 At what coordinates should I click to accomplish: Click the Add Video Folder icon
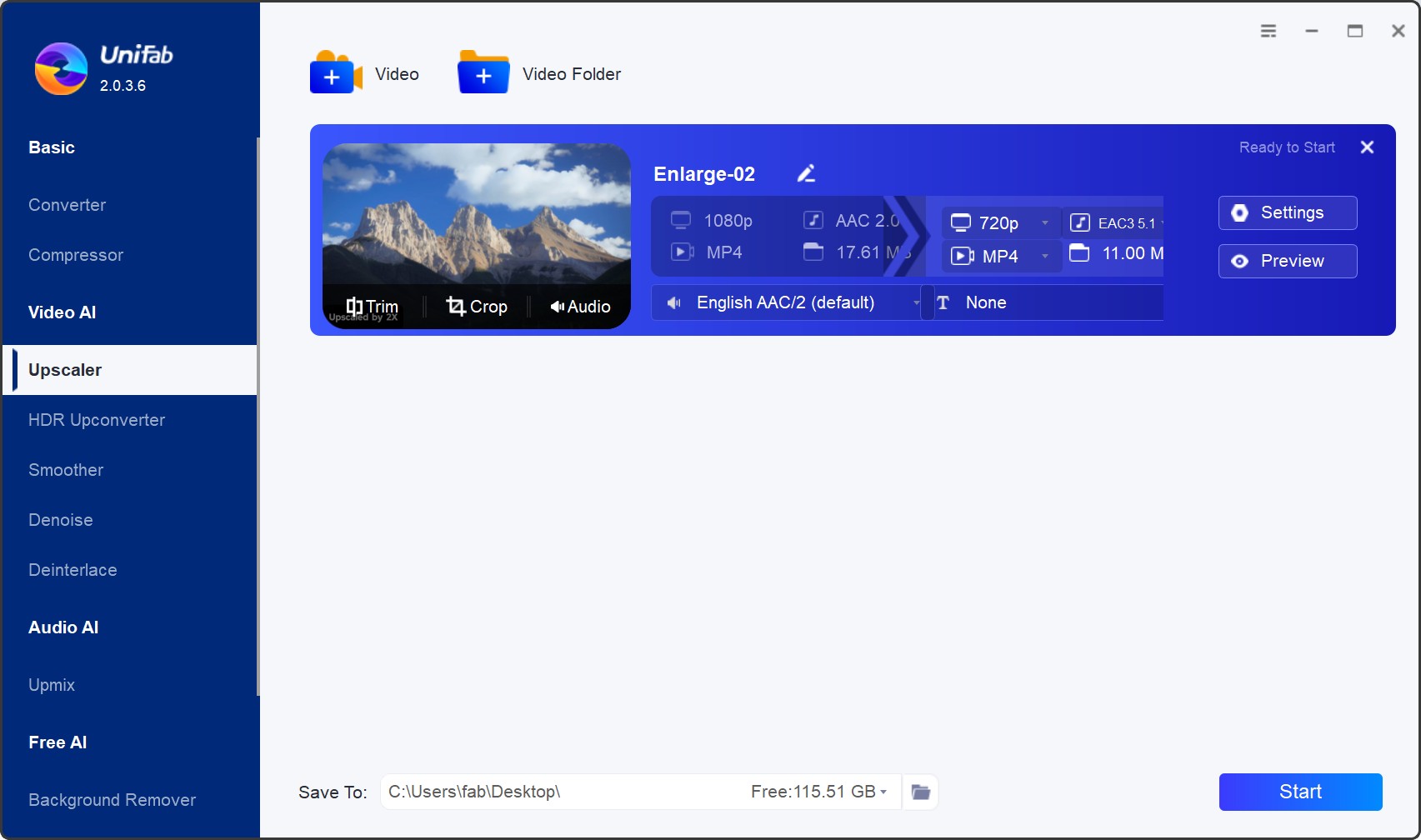[x=483, y=72]
